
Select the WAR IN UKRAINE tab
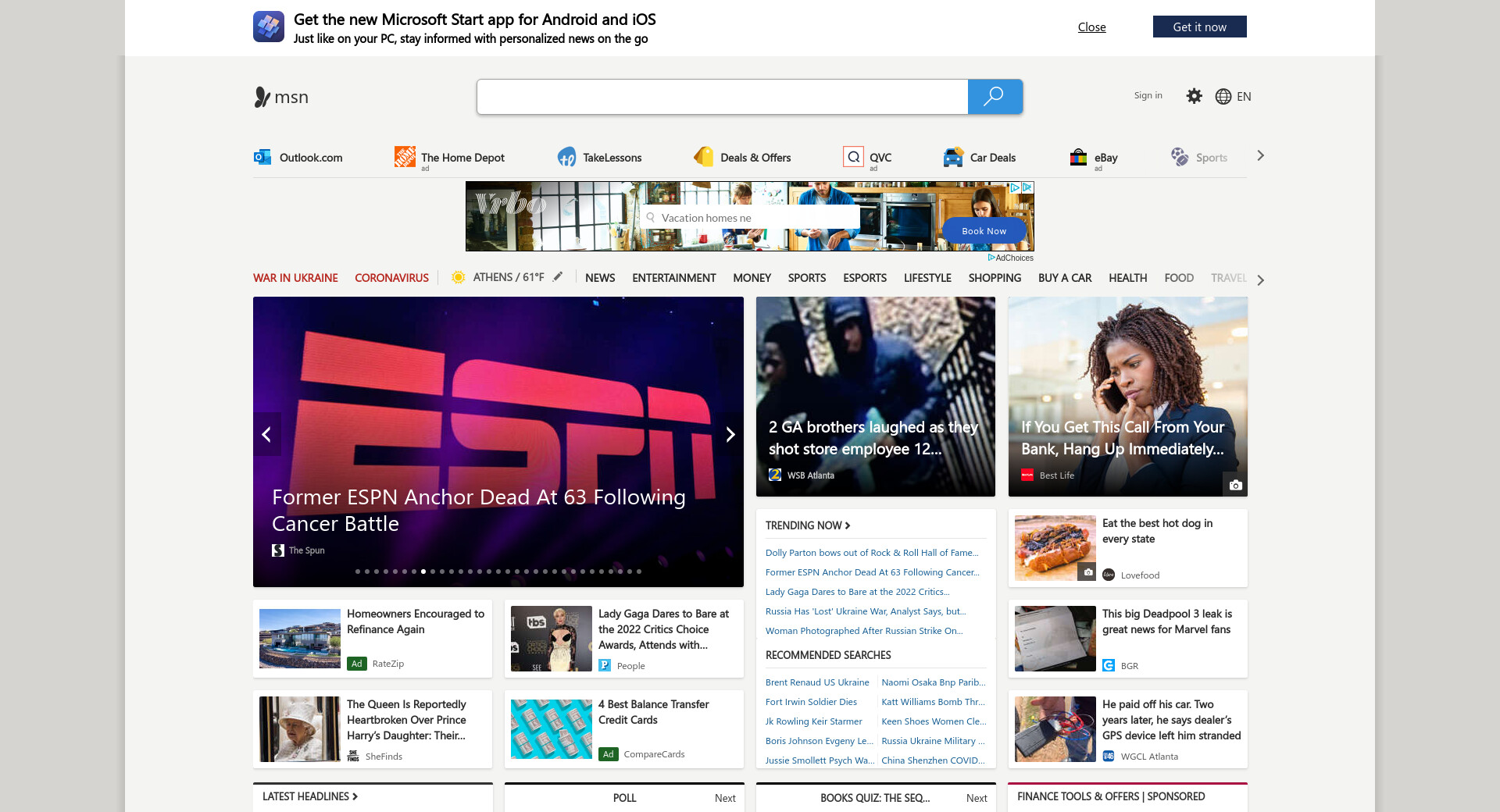click(x=295, y=278)
